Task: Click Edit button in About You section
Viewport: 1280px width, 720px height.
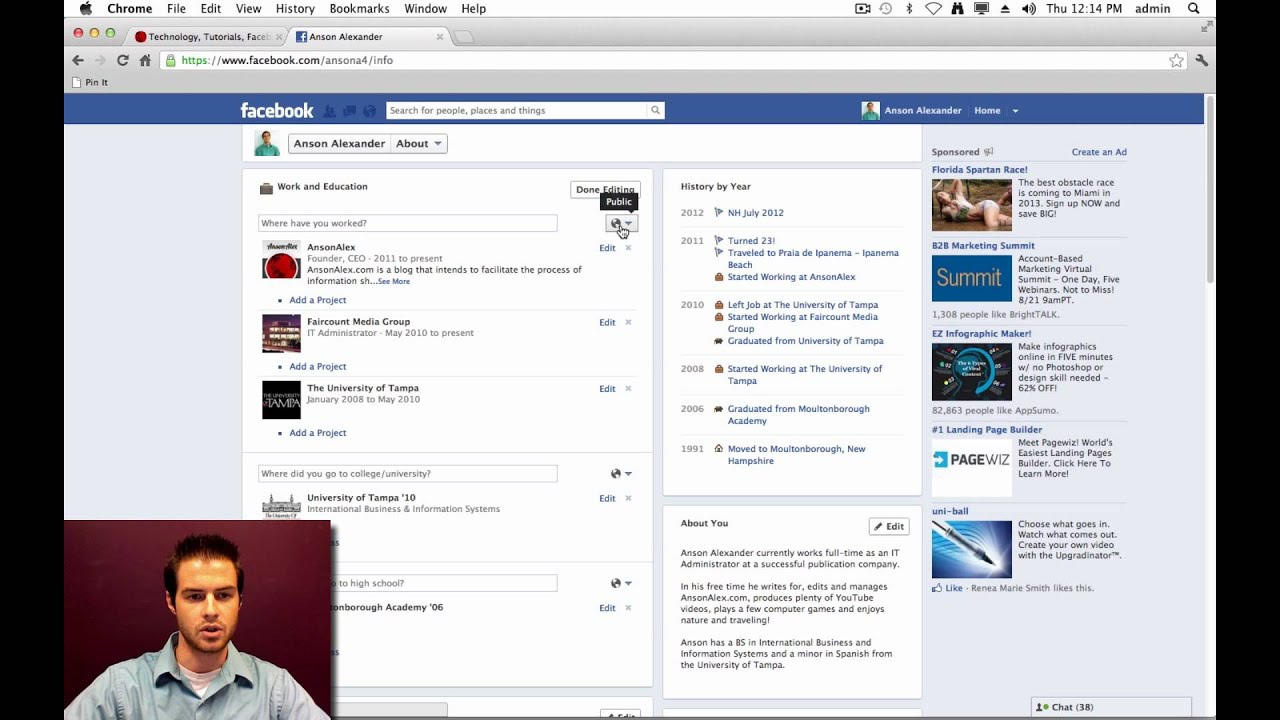Action: point(888,526)
